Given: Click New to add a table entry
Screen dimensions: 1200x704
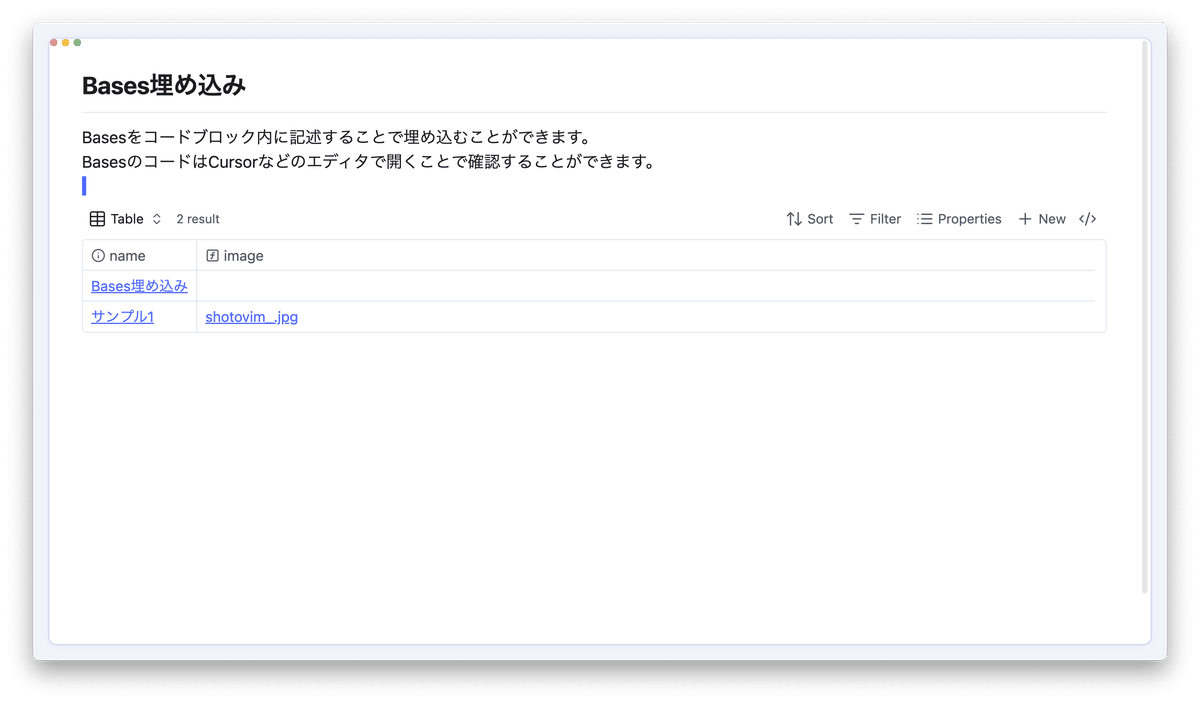Looking at the screenshot, I should (1051, 218).
